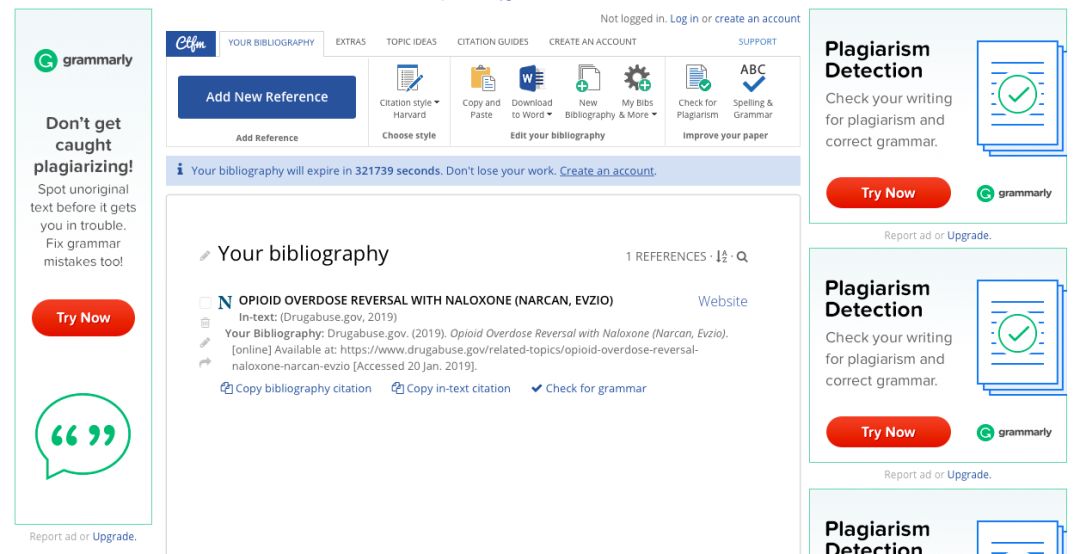
Task: Open the Citation Guides tab
Action: (492, 42)
